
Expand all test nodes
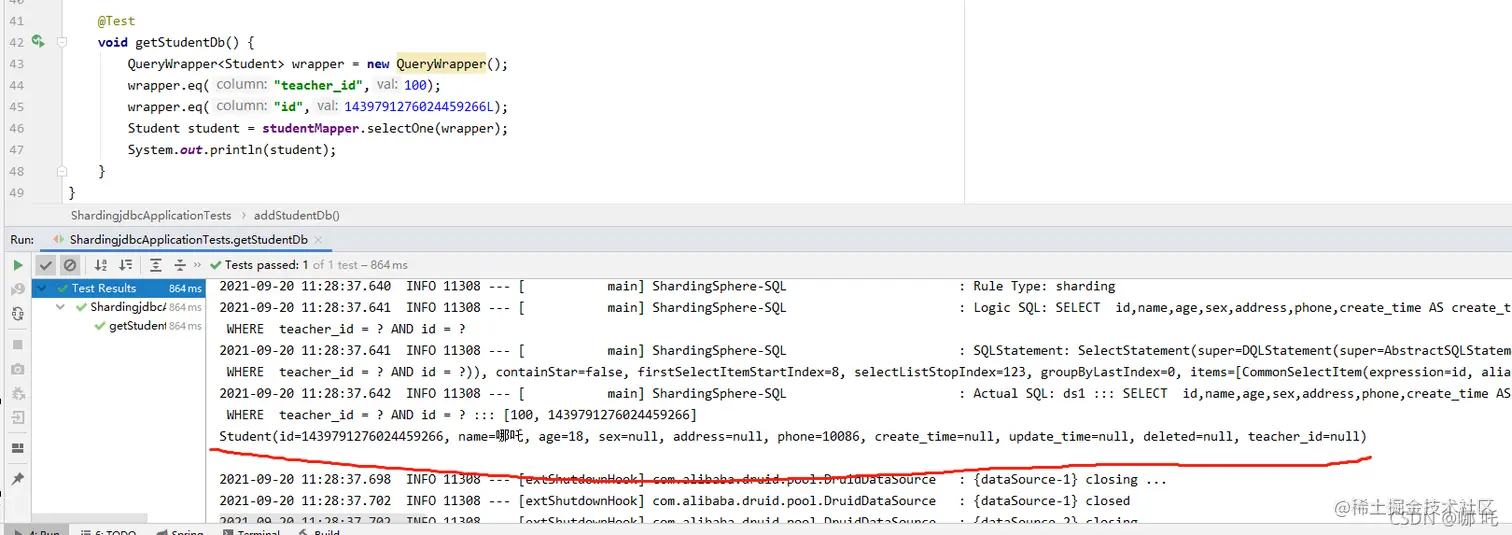(156, 265)
